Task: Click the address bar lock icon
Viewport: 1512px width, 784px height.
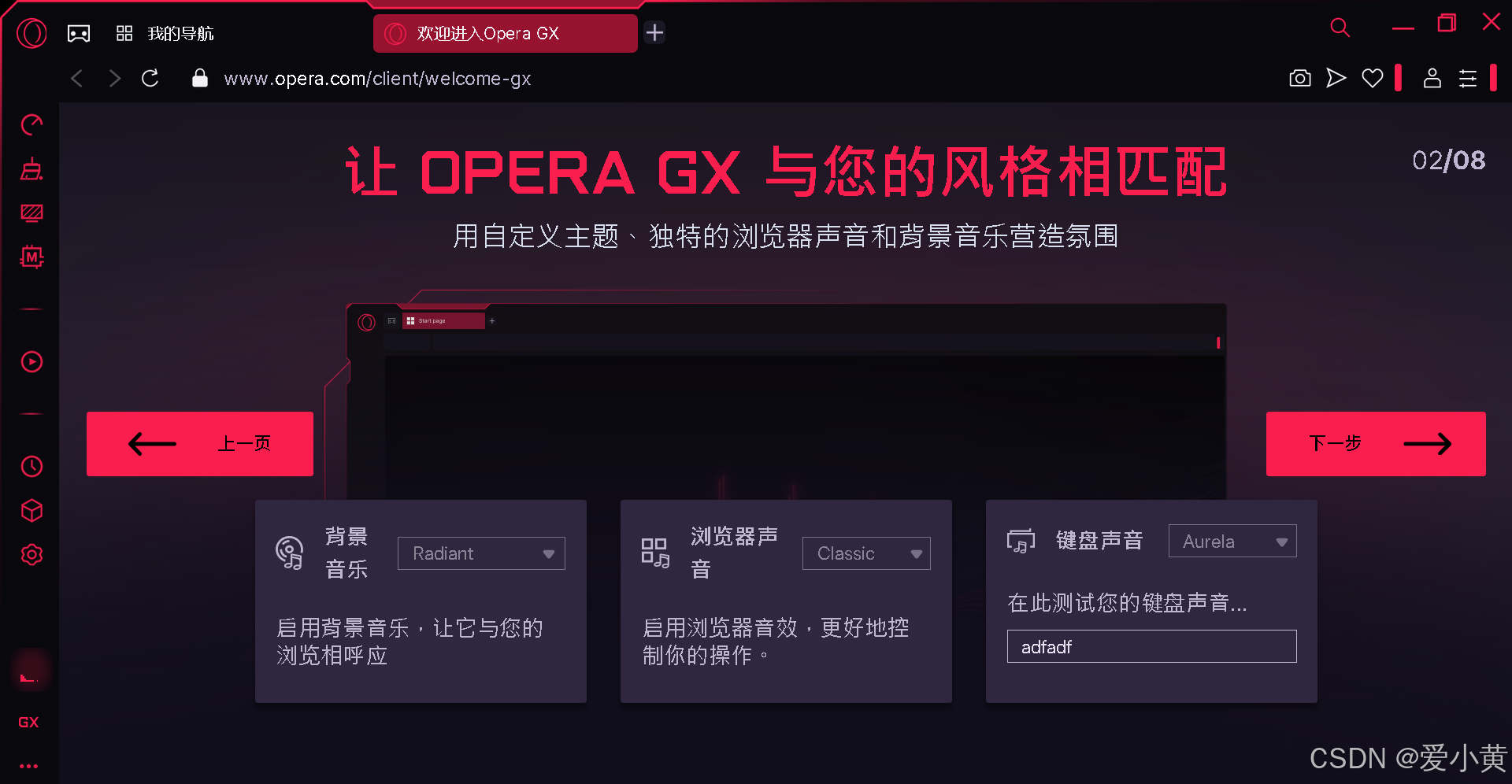Action: 200,78
